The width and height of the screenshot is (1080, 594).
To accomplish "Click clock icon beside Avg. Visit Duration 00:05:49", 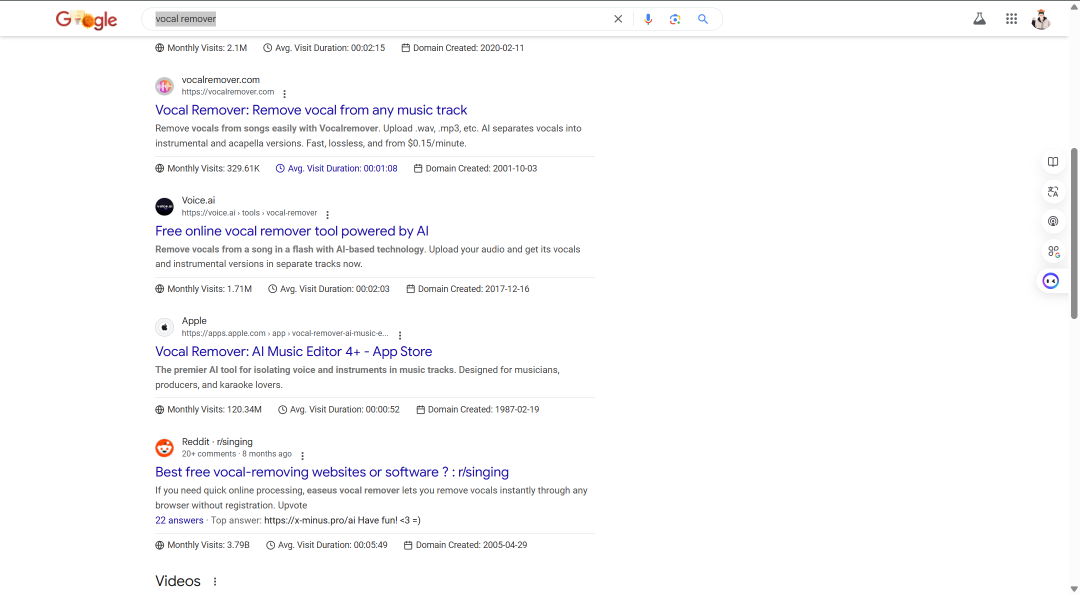I will [271, 545].
